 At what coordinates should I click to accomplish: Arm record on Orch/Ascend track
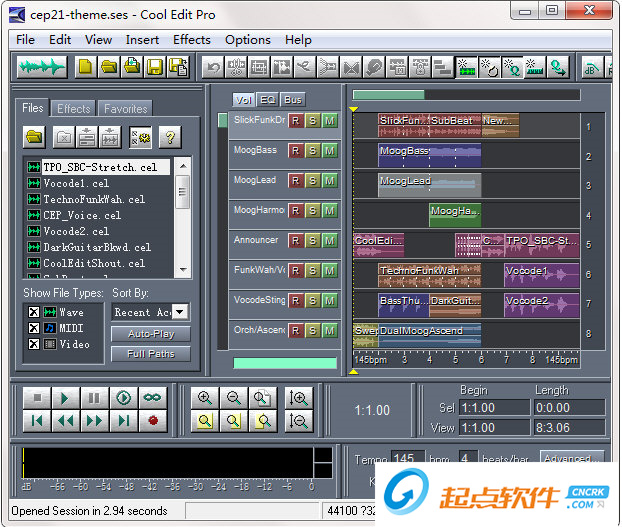296,331
